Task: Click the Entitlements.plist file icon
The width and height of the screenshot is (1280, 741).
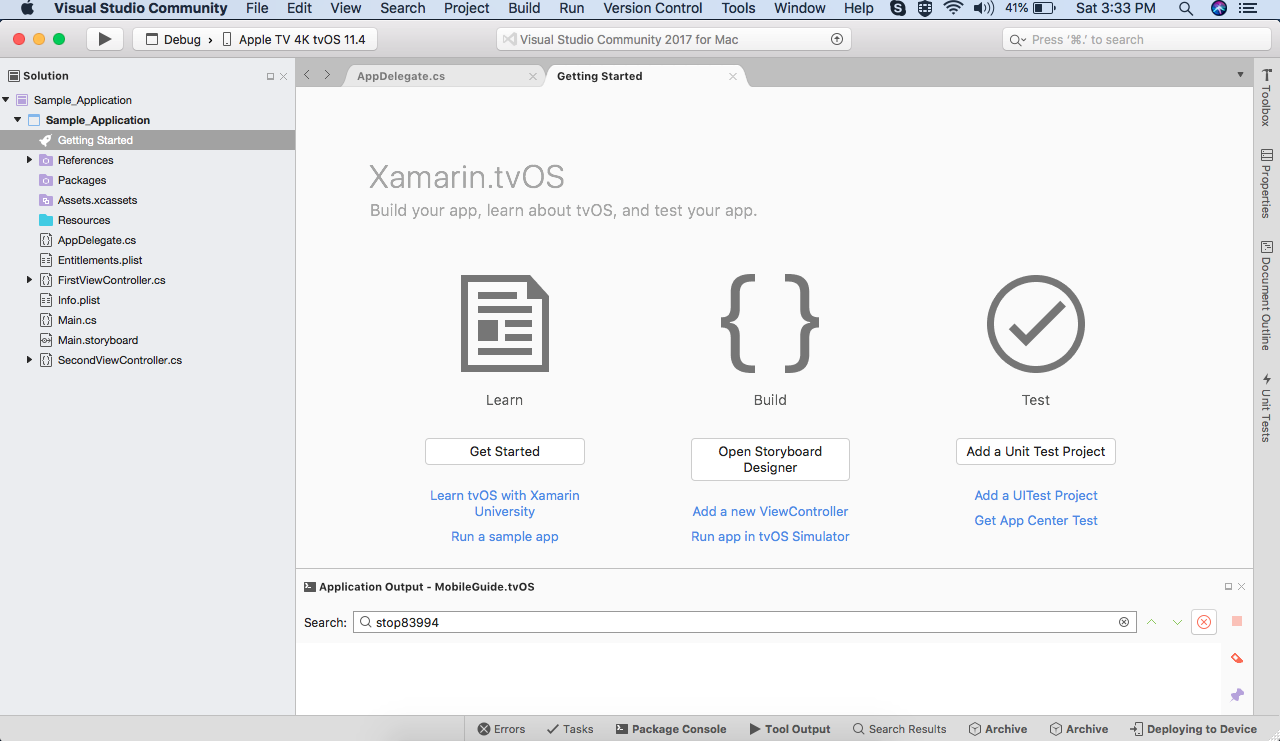Action: click(x=46, y=260)
